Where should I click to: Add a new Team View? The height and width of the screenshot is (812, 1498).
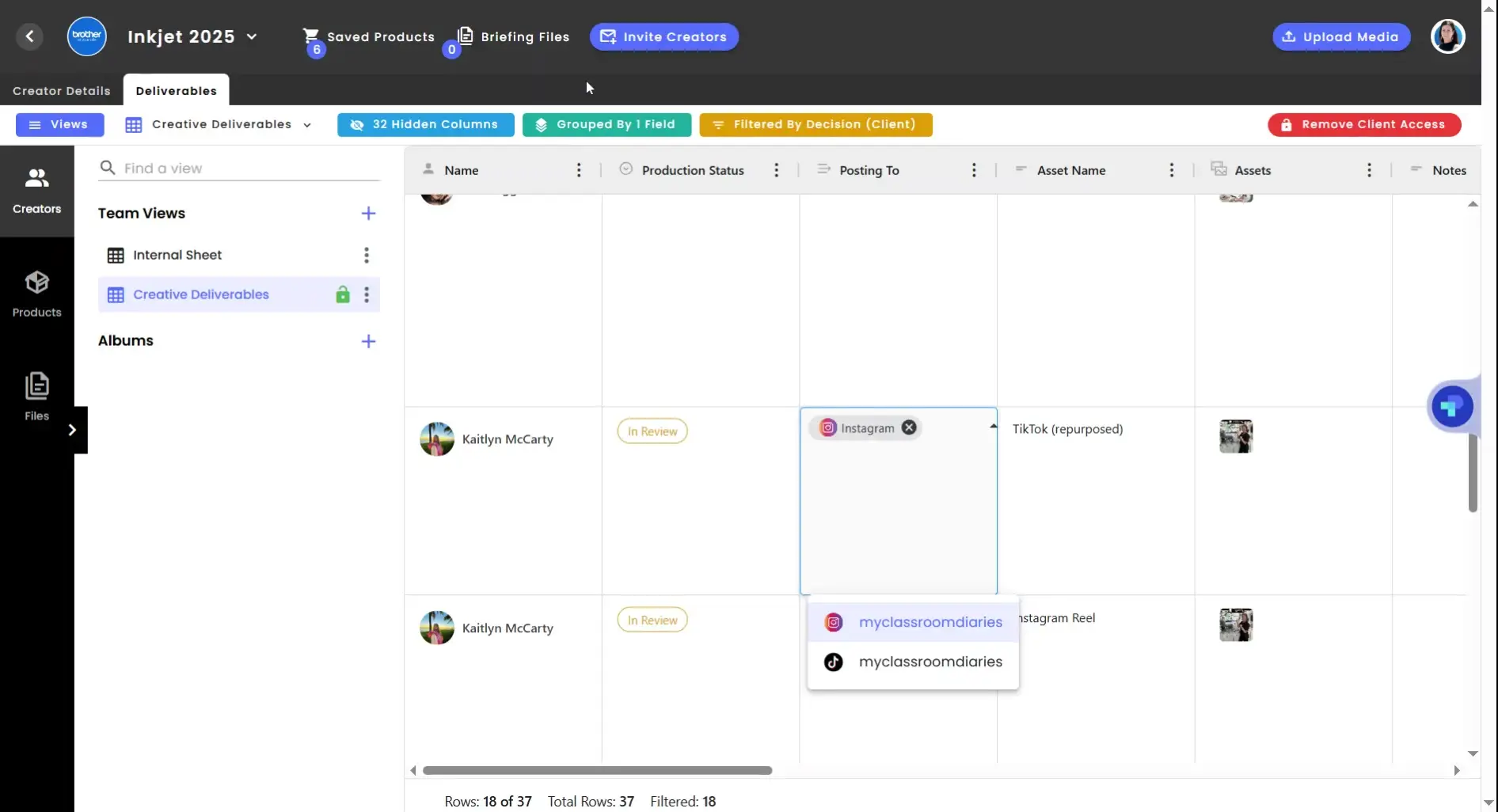coord(368,213)
